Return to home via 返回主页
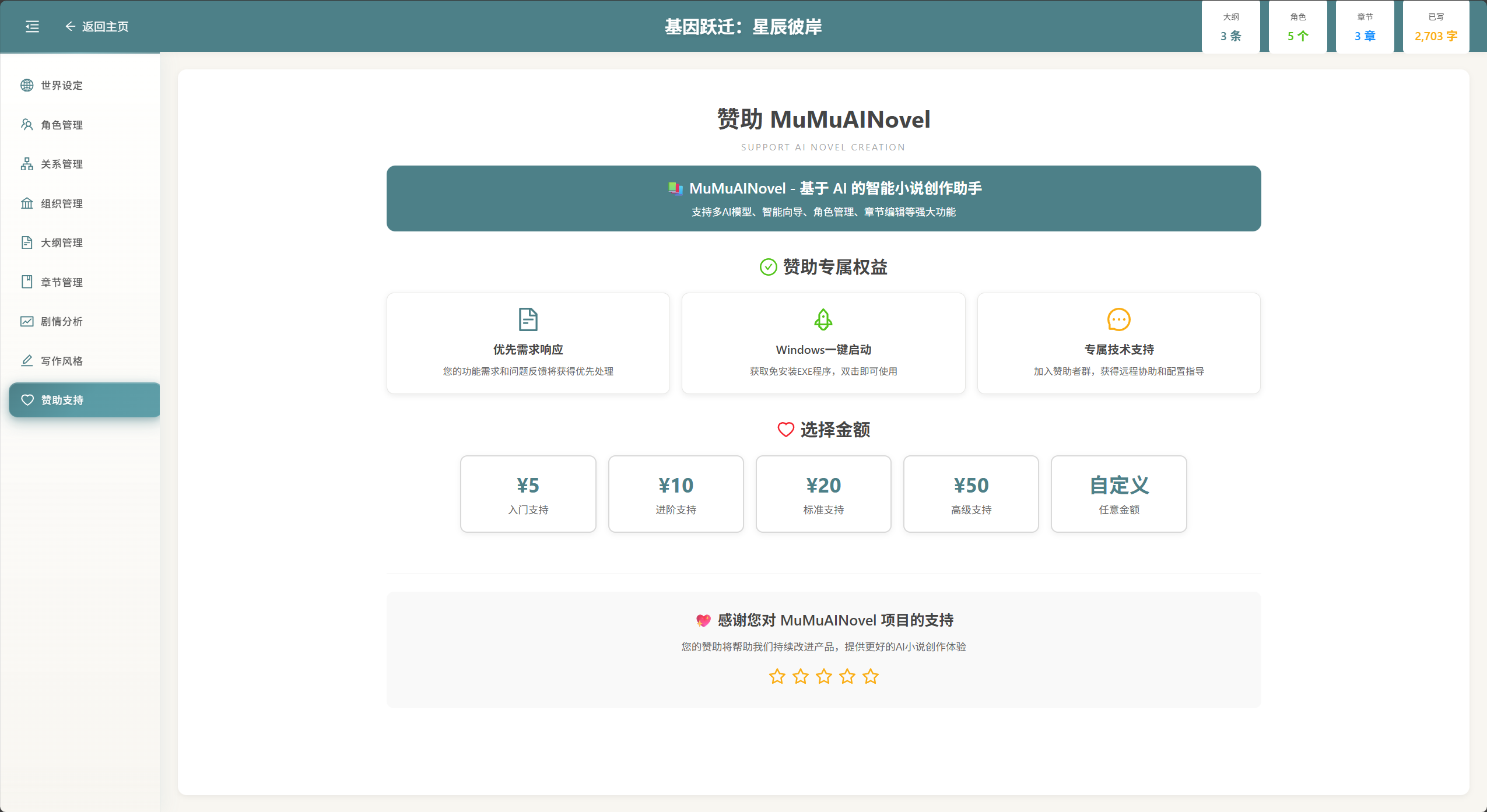The height and width of the screenshot is (812, 1487). point(97,26)
